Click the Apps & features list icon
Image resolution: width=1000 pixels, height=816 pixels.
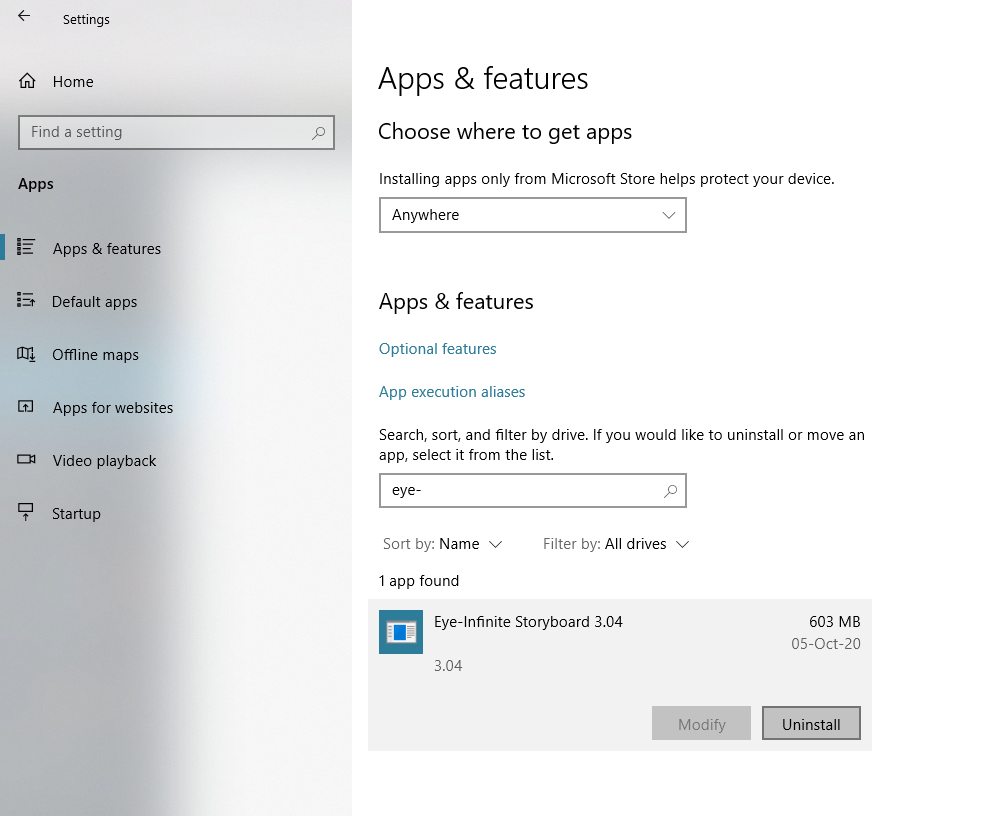click(x=26, y=247)
